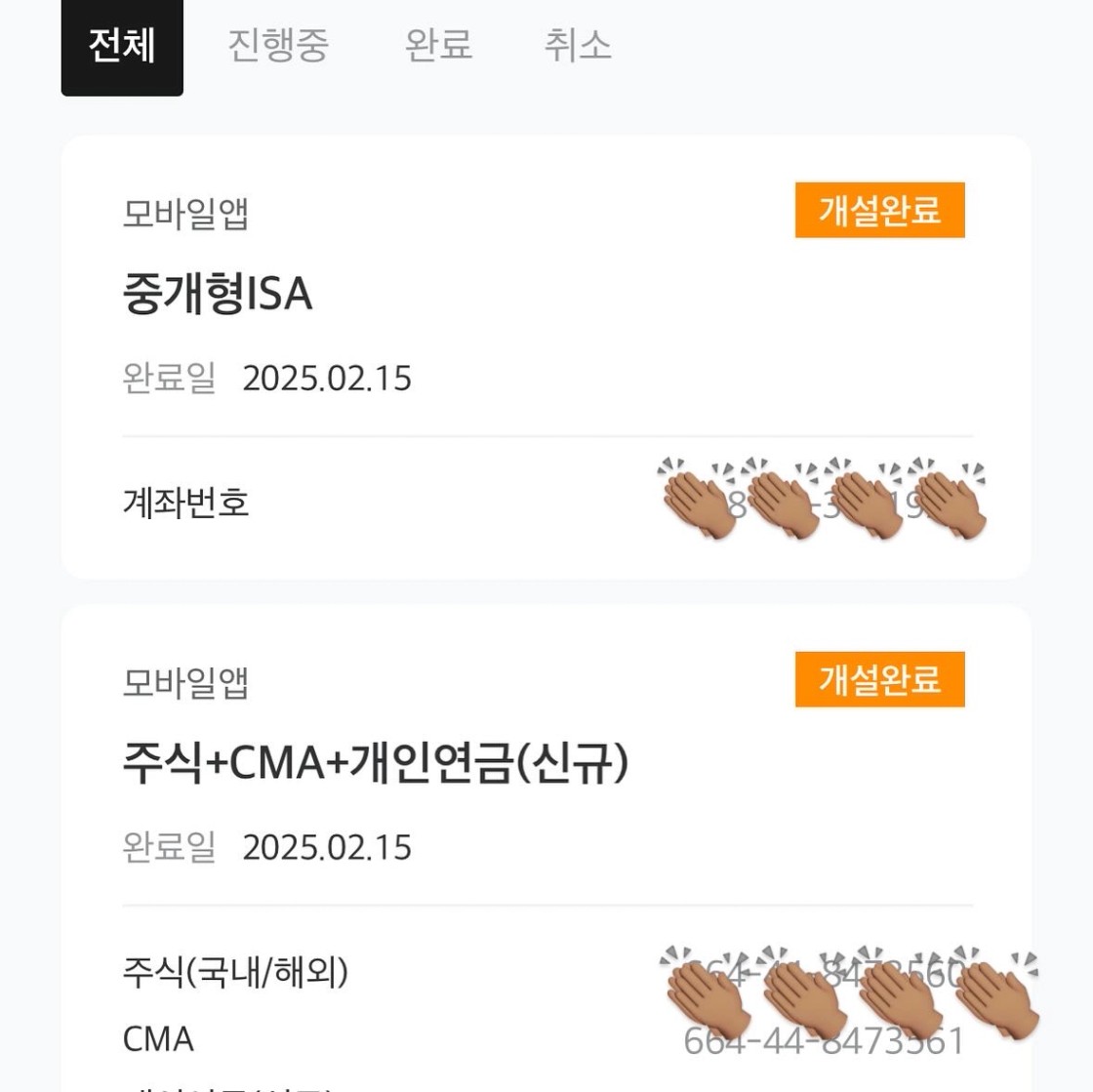The height and width of the screenshot is (1092, 1093).
Task: Select the 전체 tab
Action: [122, 47]
